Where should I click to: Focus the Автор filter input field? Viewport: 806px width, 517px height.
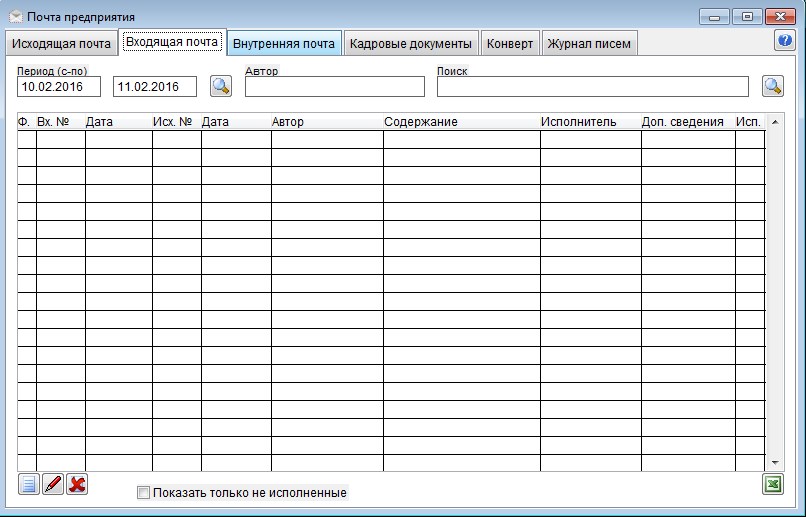(335, 86)
